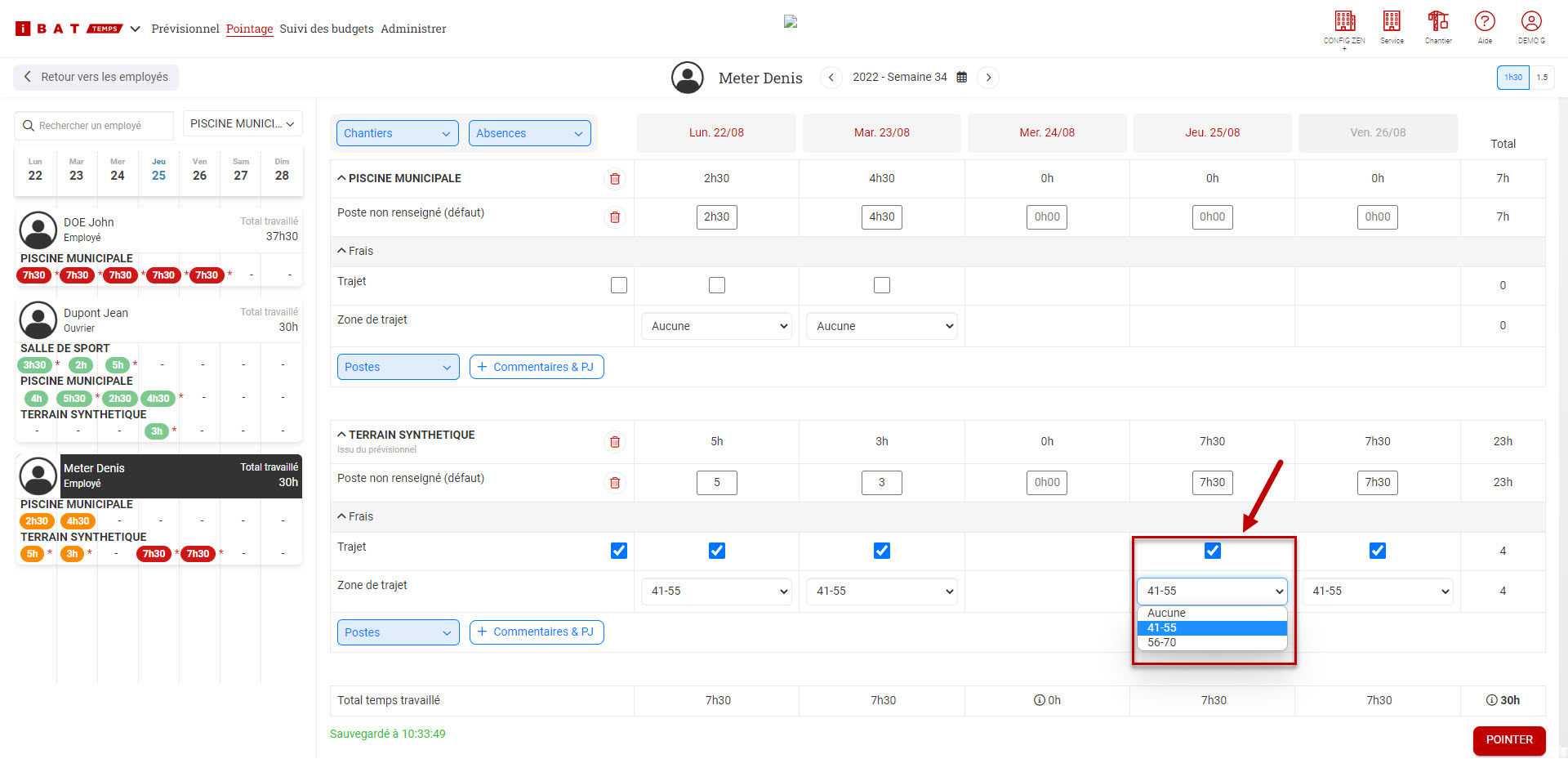Select 56-70 in the zone dropdown list

point(1162,643)
